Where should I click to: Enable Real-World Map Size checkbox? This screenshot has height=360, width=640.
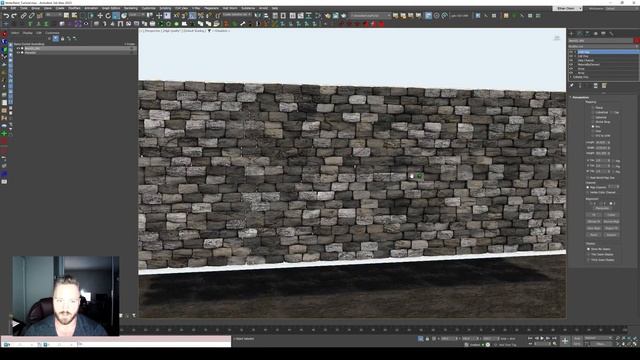pyautogui.click(x=588, y=178)
